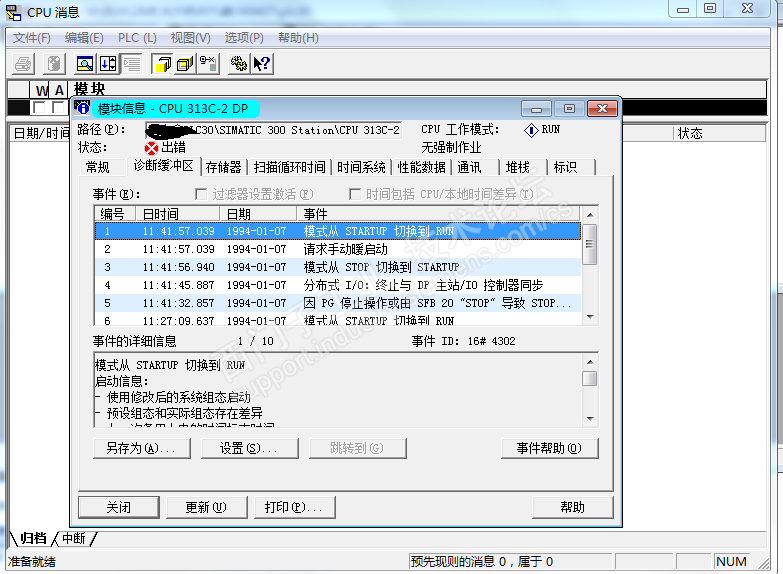Screen dimensions: 783x574
Task: Toggle the A checkbox in module row
Action: (x=58, y=107)
